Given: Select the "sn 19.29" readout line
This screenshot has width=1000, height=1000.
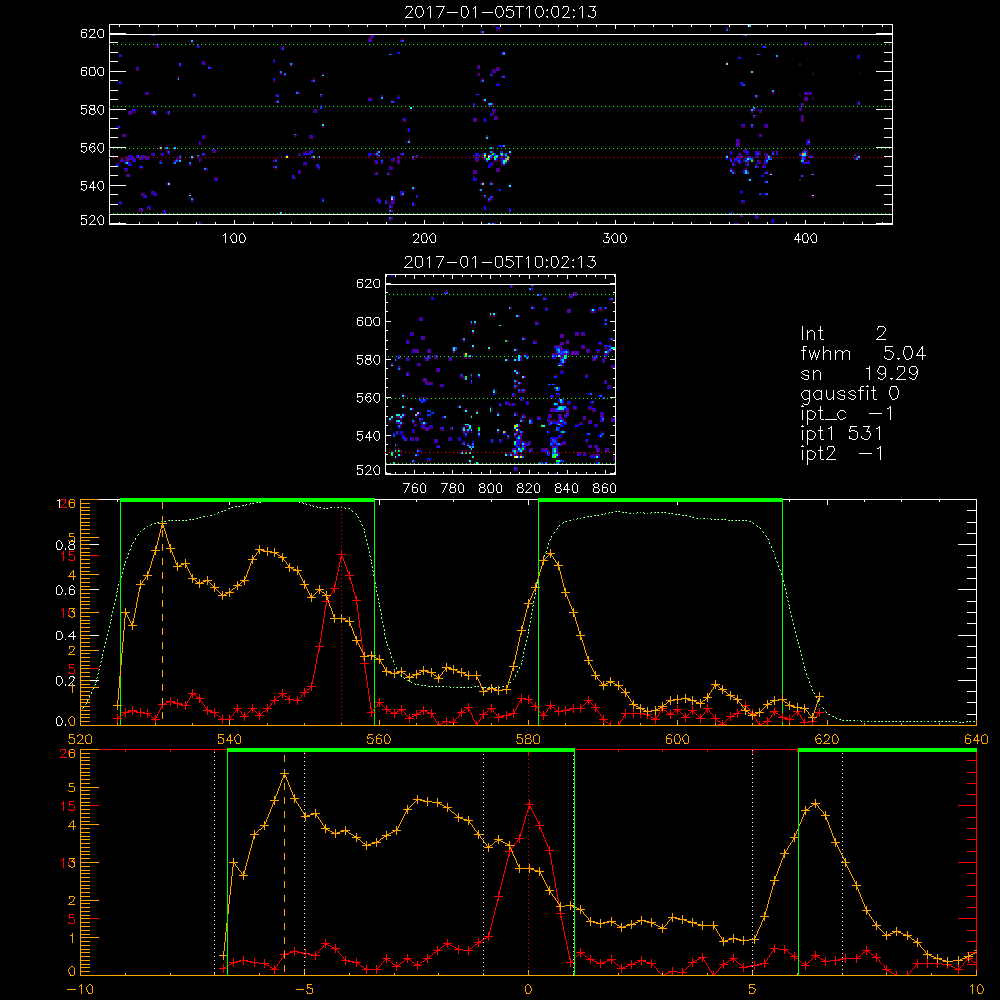Looking at the screenshot, I should coord(860,373).
